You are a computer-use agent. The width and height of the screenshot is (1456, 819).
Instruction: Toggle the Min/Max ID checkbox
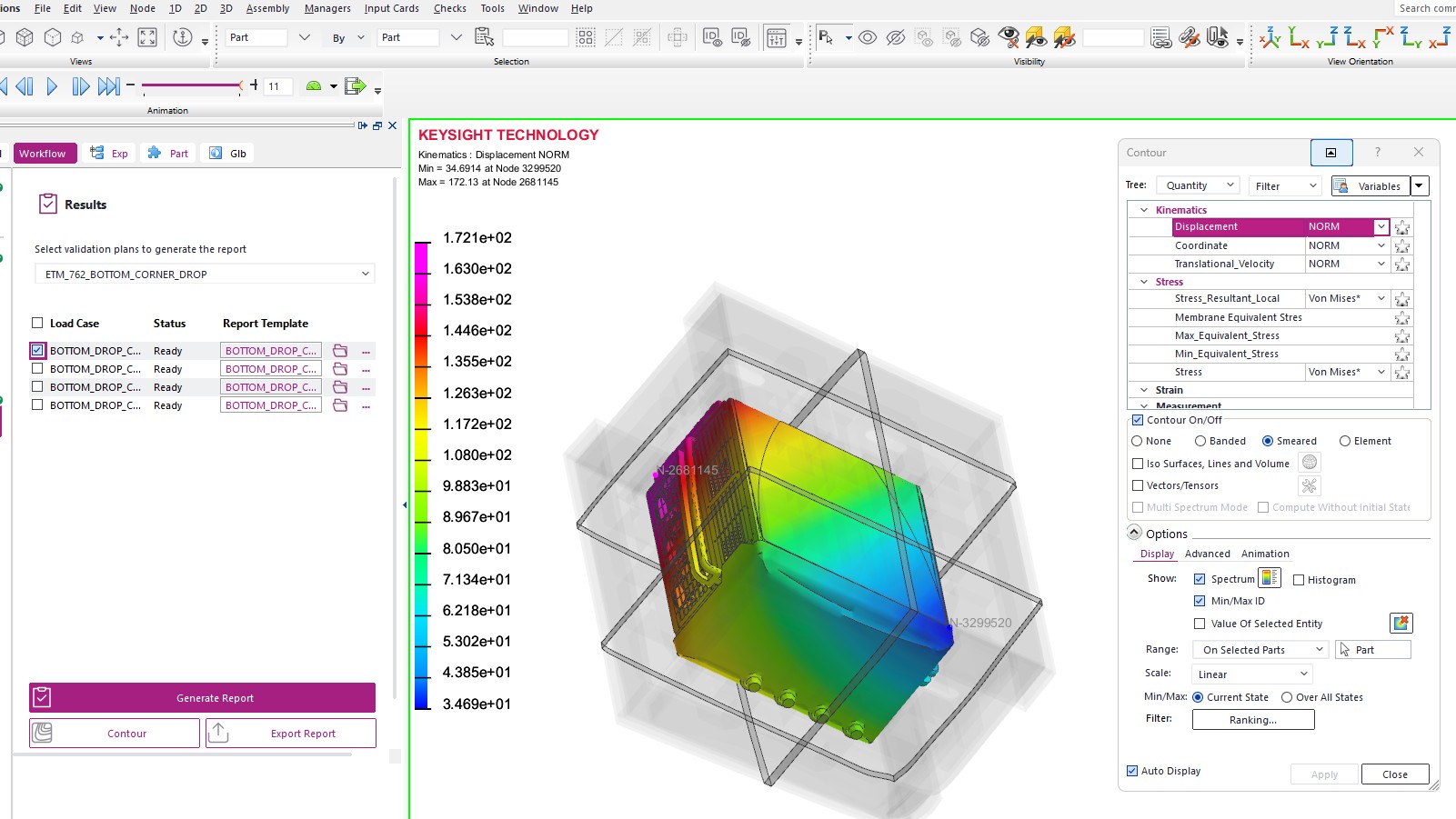[x=1200, y=601]
